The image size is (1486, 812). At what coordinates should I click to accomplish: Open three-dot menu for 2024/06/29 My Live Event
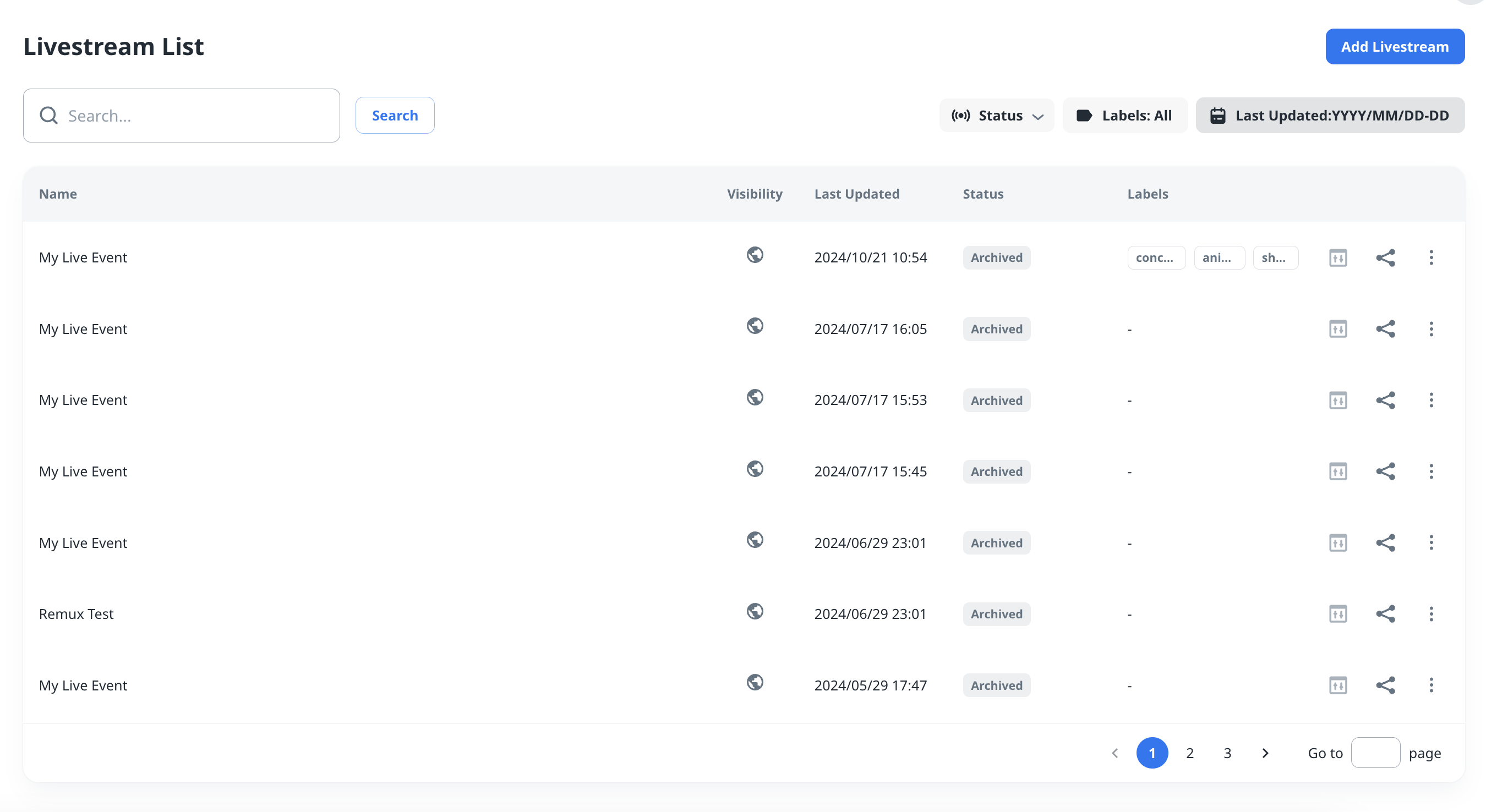pyautogui.click(x=1430, y=542)
